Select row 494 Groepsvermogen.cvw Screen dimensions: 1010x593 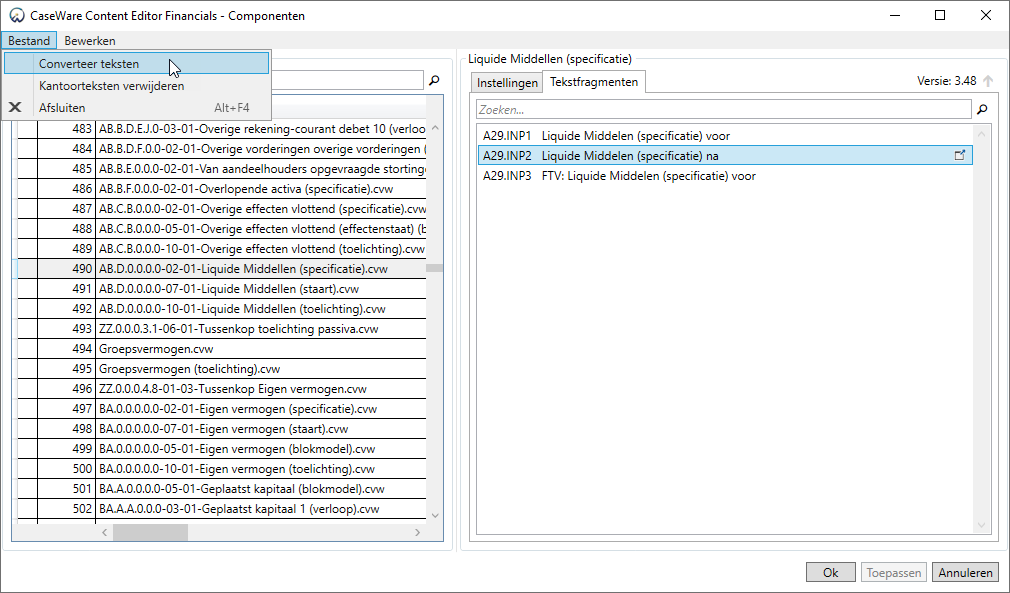[222, 348]
